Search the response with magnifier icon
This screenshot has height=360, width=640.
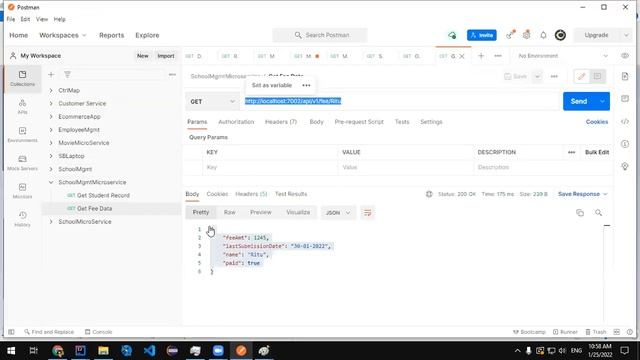[598, 213]
